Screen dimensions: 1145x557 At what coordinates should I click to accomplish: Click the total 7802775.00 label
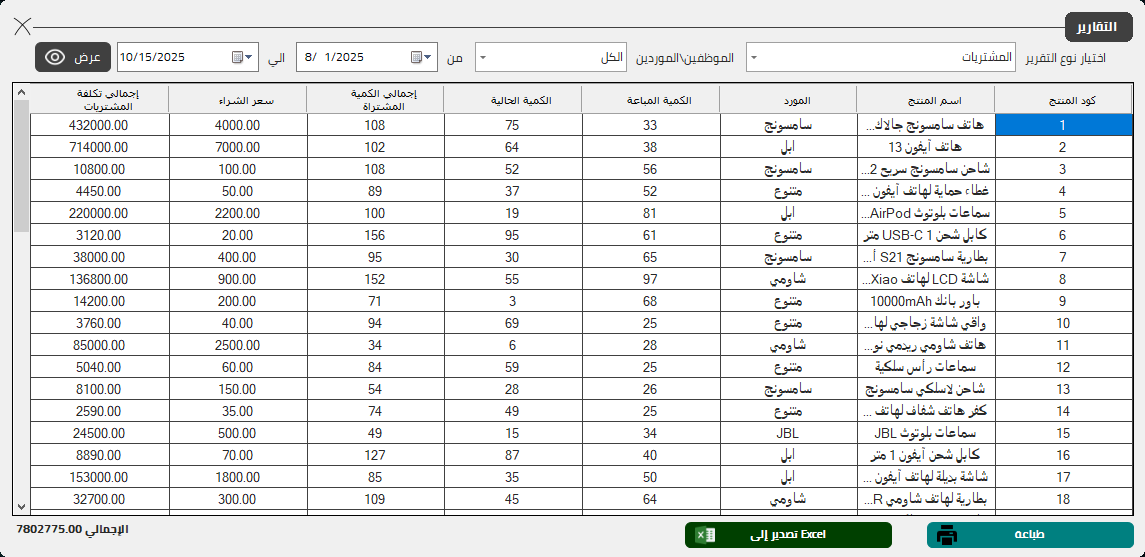72,529
